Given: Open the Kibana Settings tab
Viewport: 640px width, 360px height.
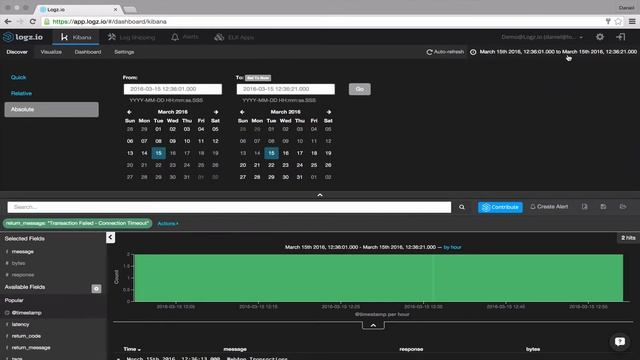Looking at the screenshot, I should (124, 52).
